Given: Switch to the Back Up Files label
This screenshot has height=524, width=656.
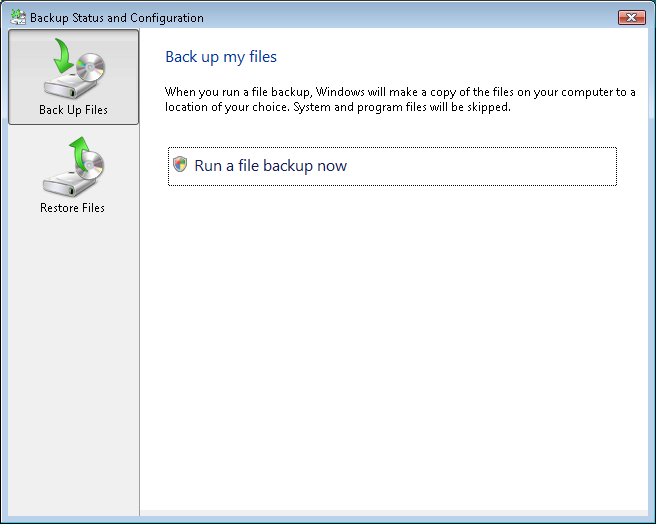Looking at the screenshot, I should point(73,110).
